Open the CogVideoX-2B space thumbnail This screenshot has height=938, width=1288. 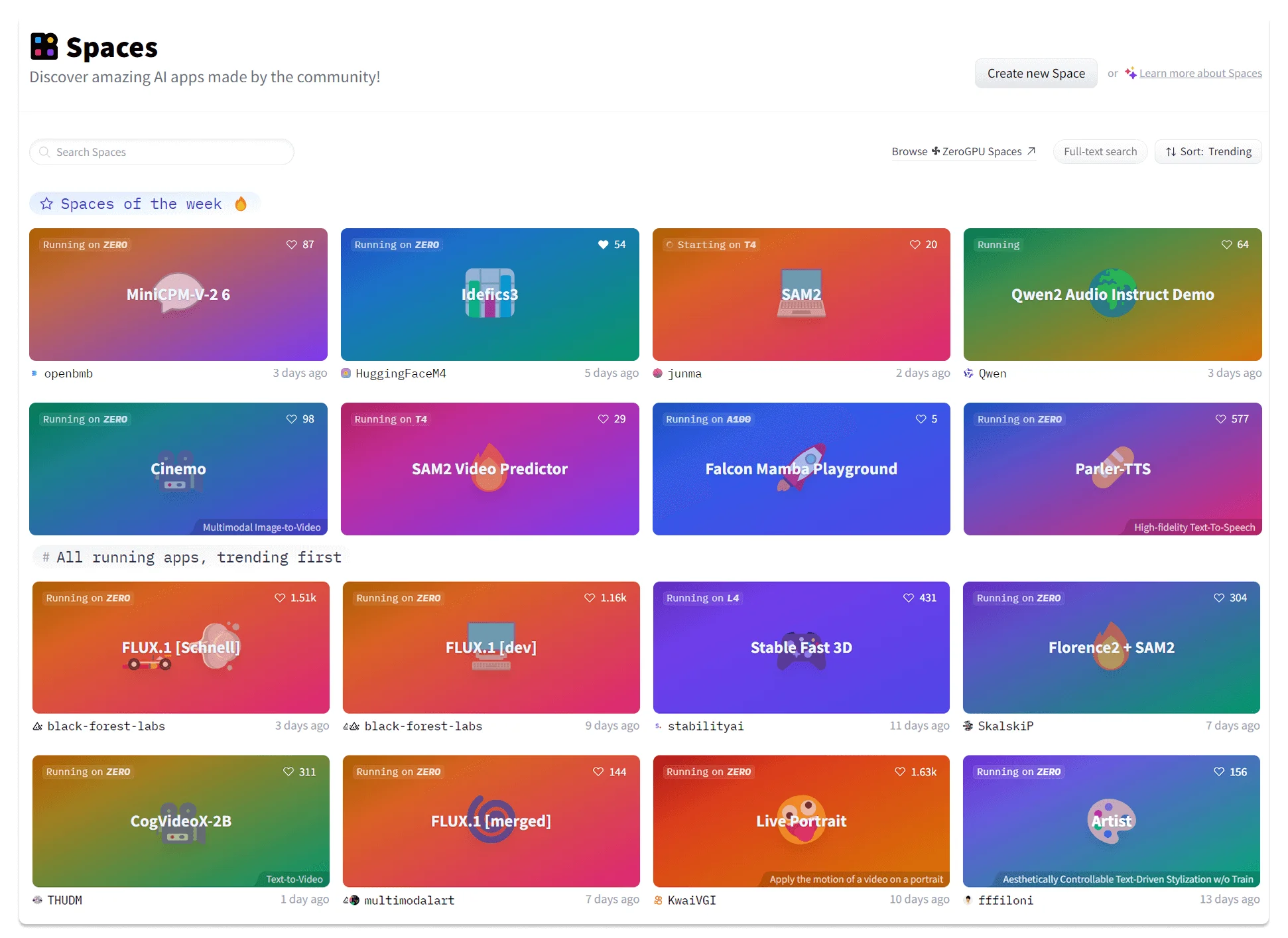[180, 821]
